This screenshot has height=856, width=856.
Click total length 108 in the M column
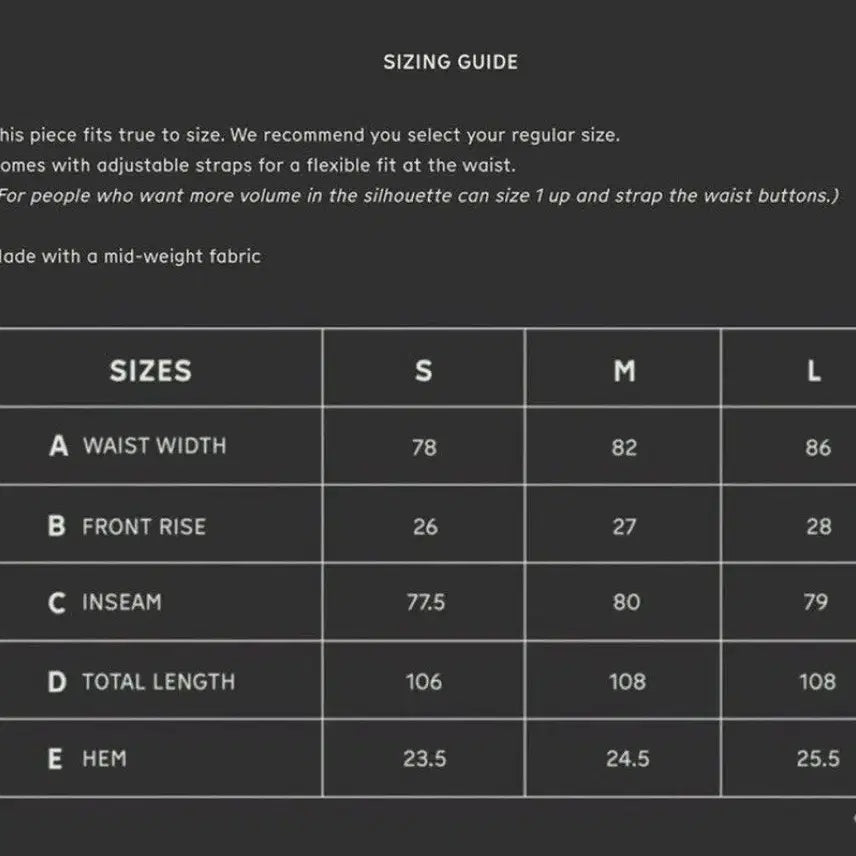click(x=627, y=682)
